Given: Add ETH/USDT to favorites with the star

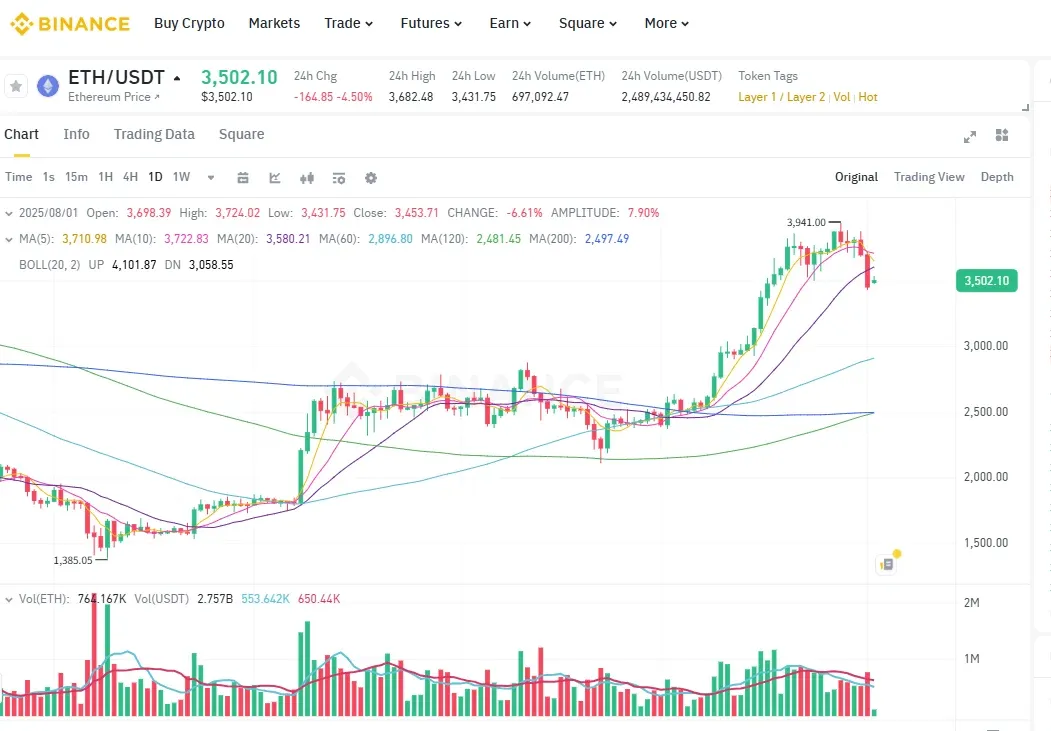Looking at the screenshot, I should pos(16,86).
